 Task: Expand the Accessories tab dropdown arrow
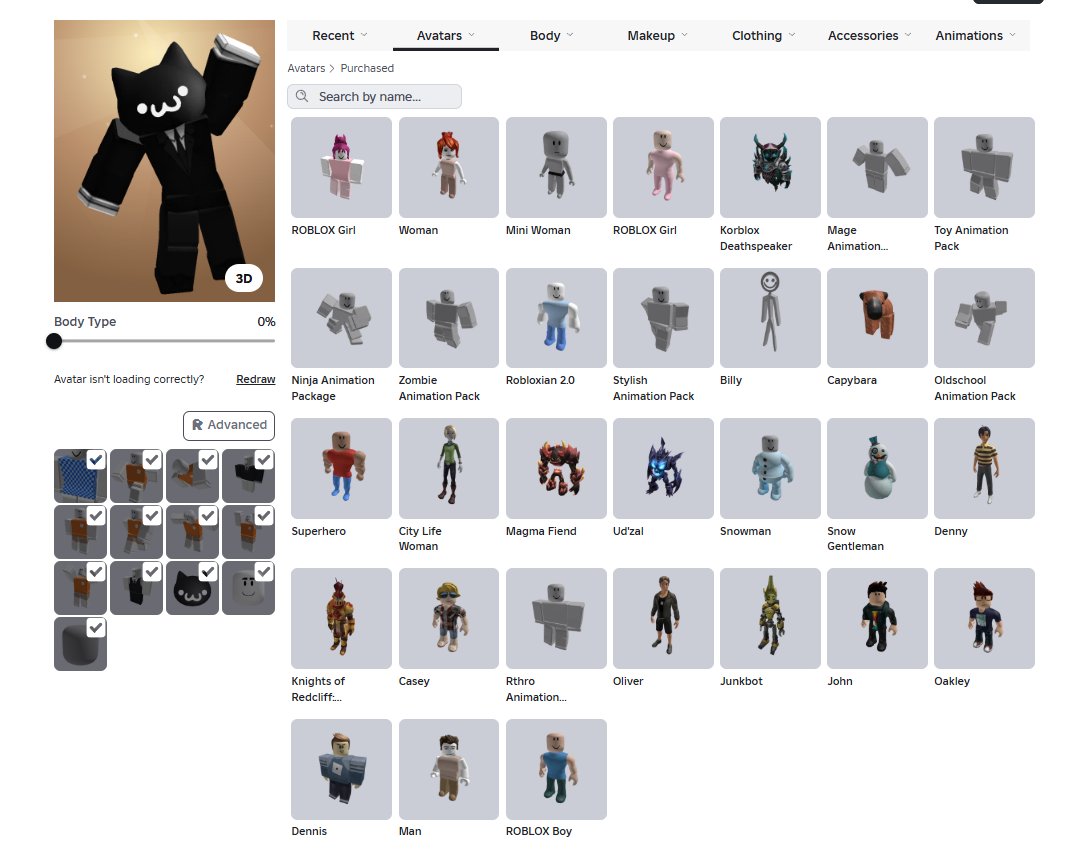point(908,34)
